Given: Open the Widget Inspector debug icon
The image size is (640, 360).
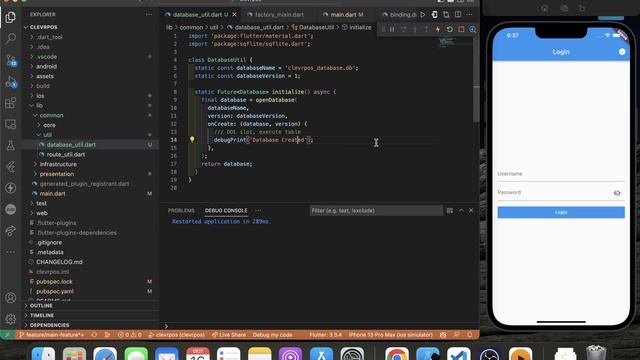Looking at the screenshot, I should [473, 29].
